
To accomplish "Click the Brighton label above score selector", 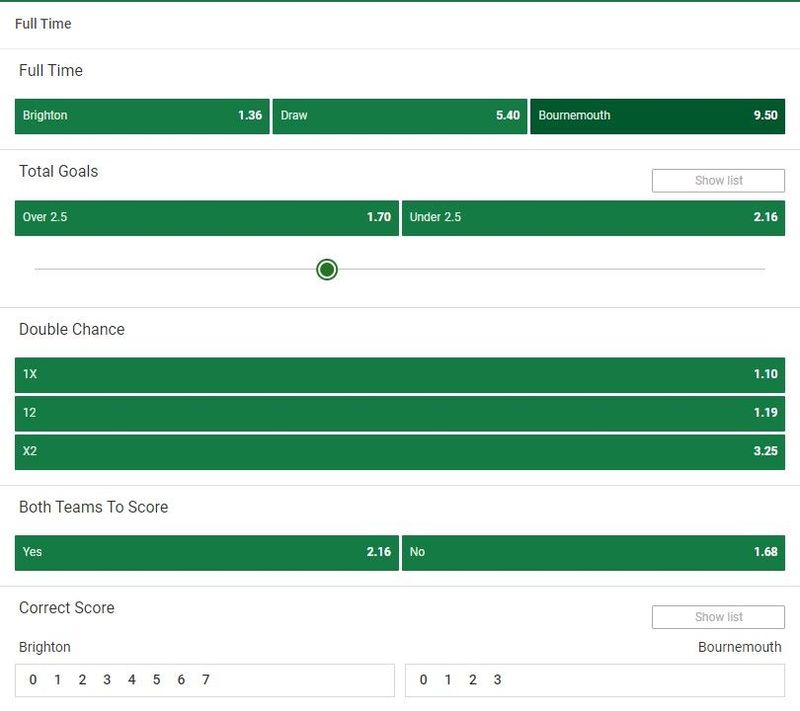I will pyautogui.click(x=44, y=647).
